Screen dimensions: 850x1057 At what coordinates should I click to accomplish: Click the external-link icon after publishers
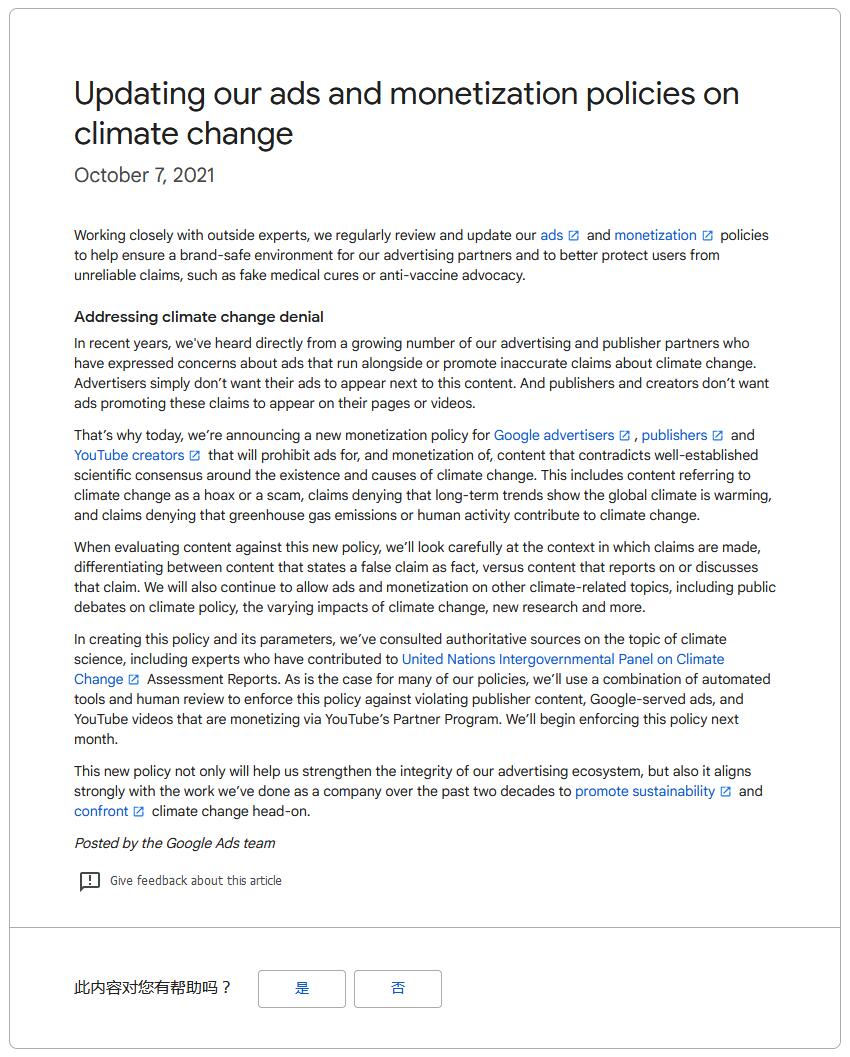click(x=718, y=436)
